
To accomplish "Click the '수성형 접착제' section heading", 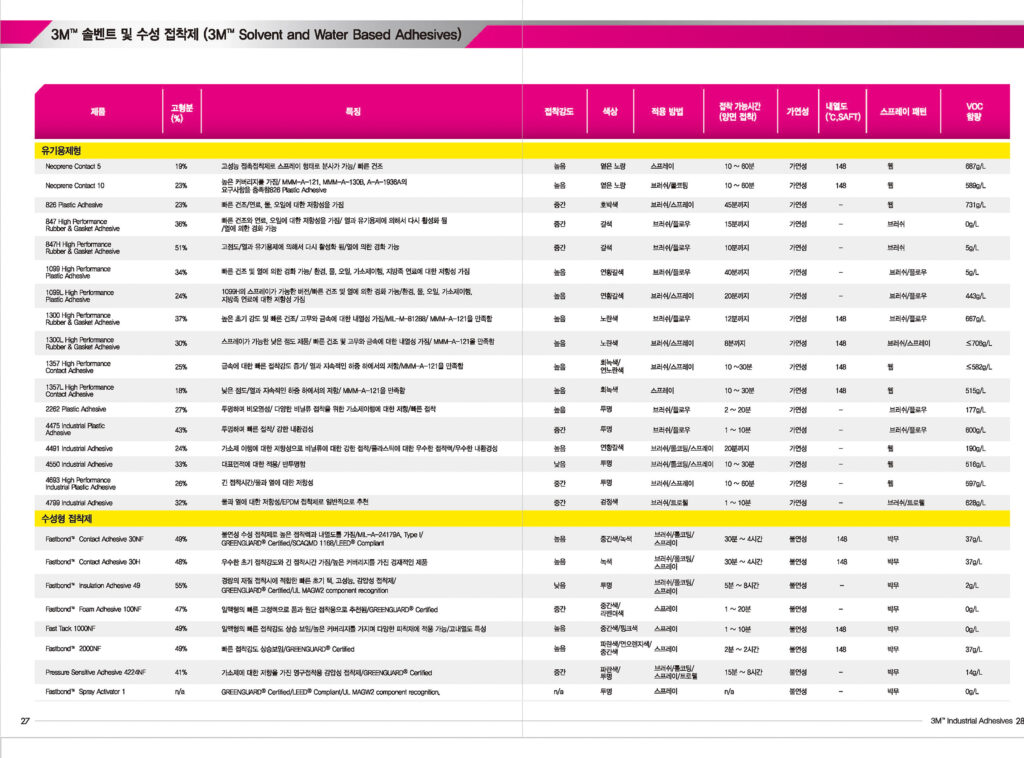I will click(66, 518).
